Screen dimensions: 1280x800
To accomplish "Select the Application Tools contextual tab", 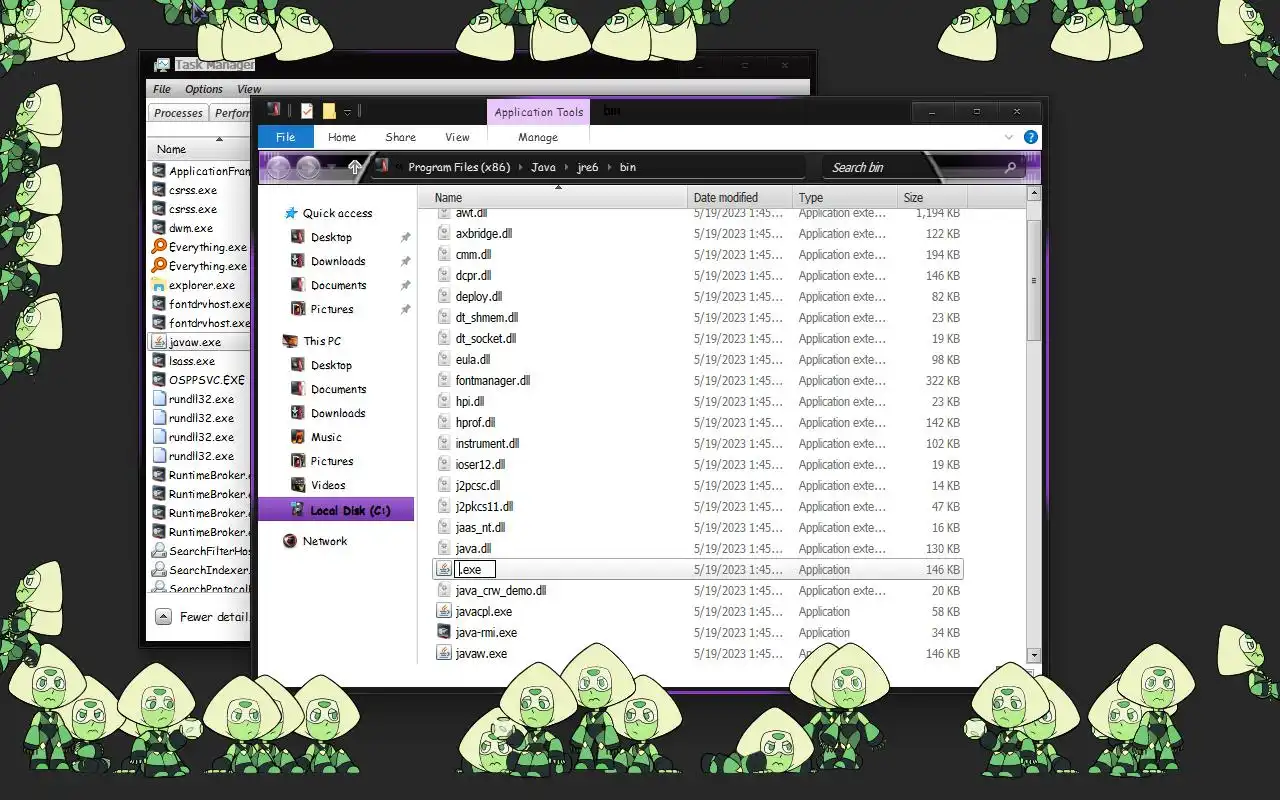I will (538, 112).
